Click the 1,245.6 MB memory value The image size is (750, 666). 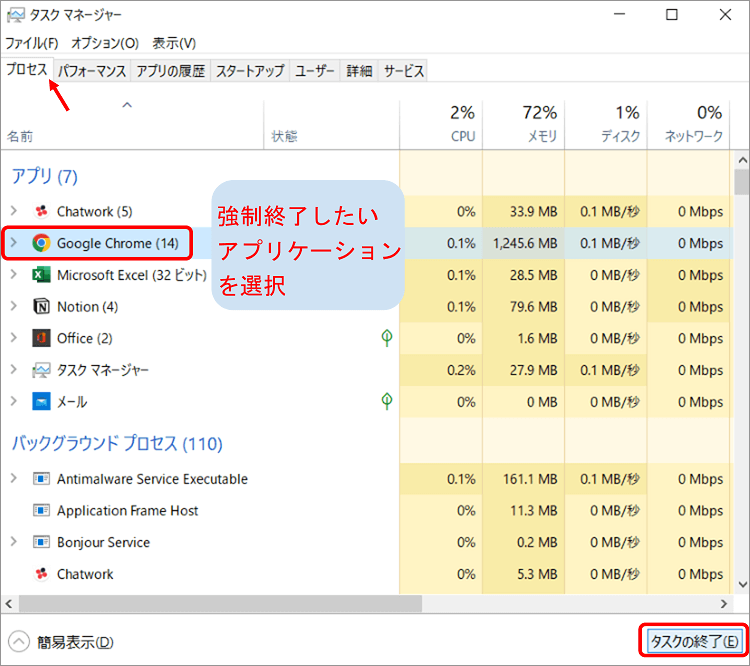tap(525, 243)
